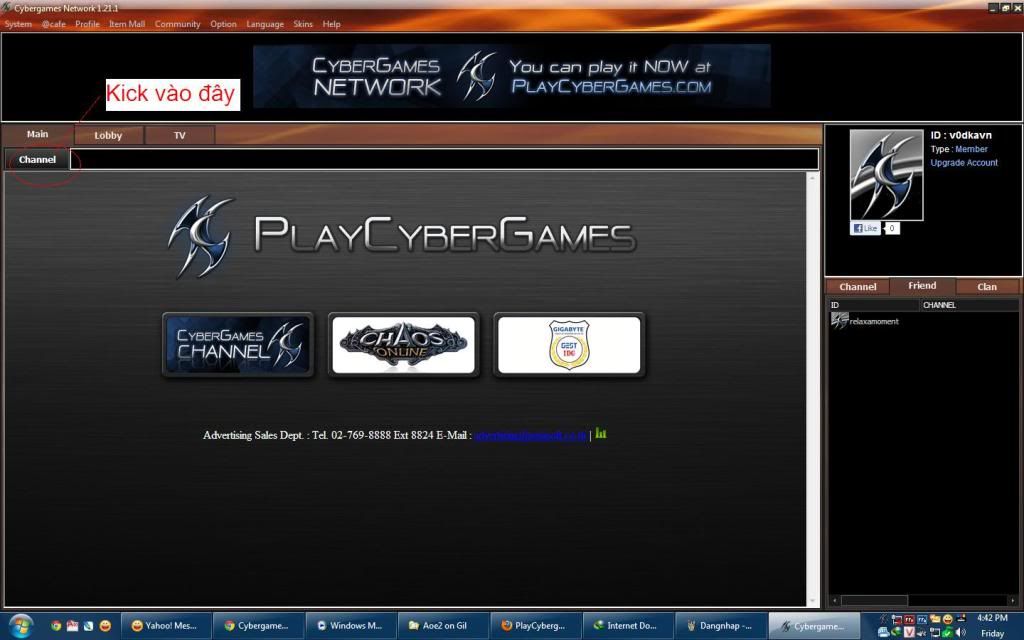This screenshot has height=640, width=1024.
Task: Open the Community menu
Action: [178, 24]
